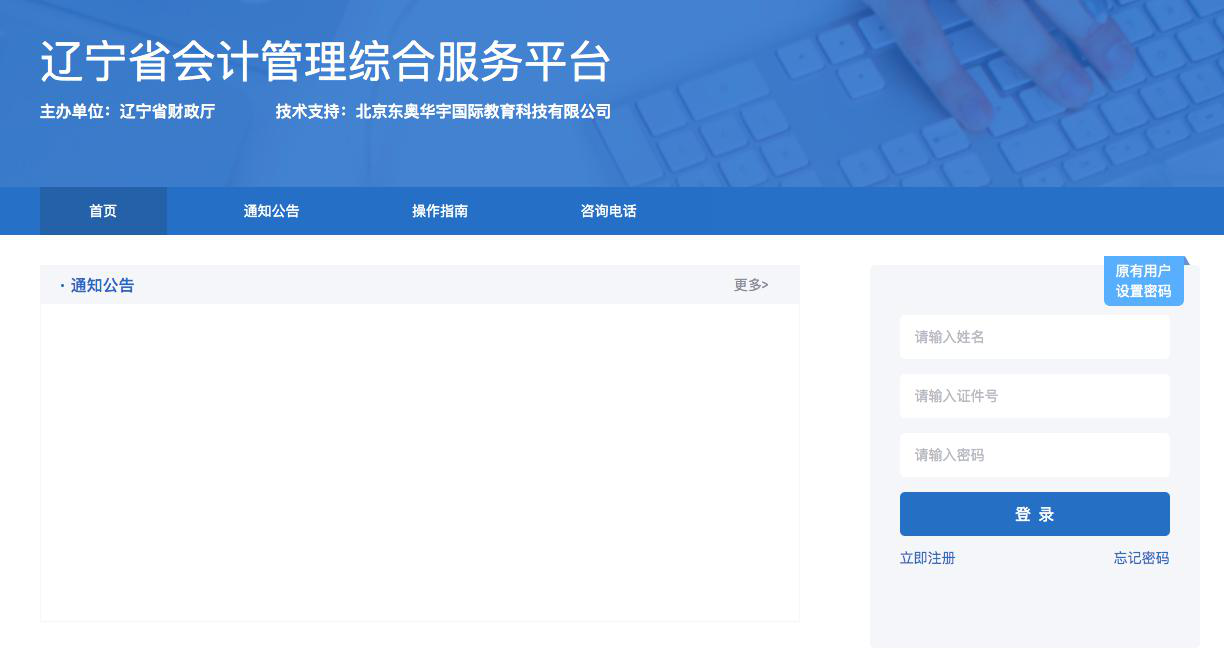Viewport: 1224px width, 663px height.
Task: Open the 首页 navigation tab
Action: coord(103,211)
